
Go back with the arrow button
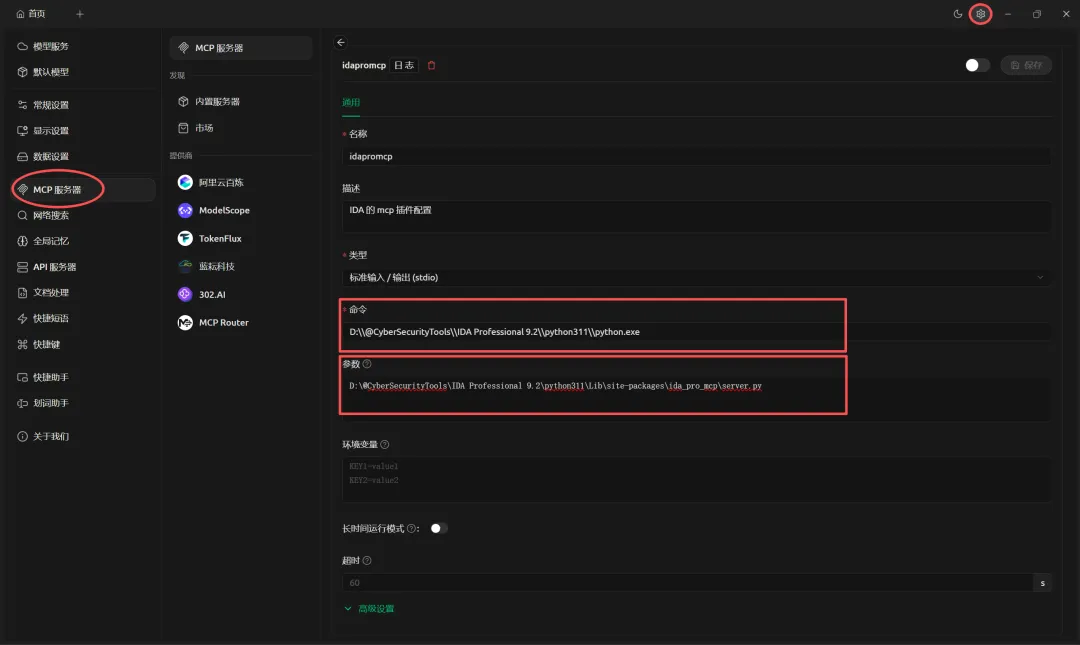(x=341, y=42)
